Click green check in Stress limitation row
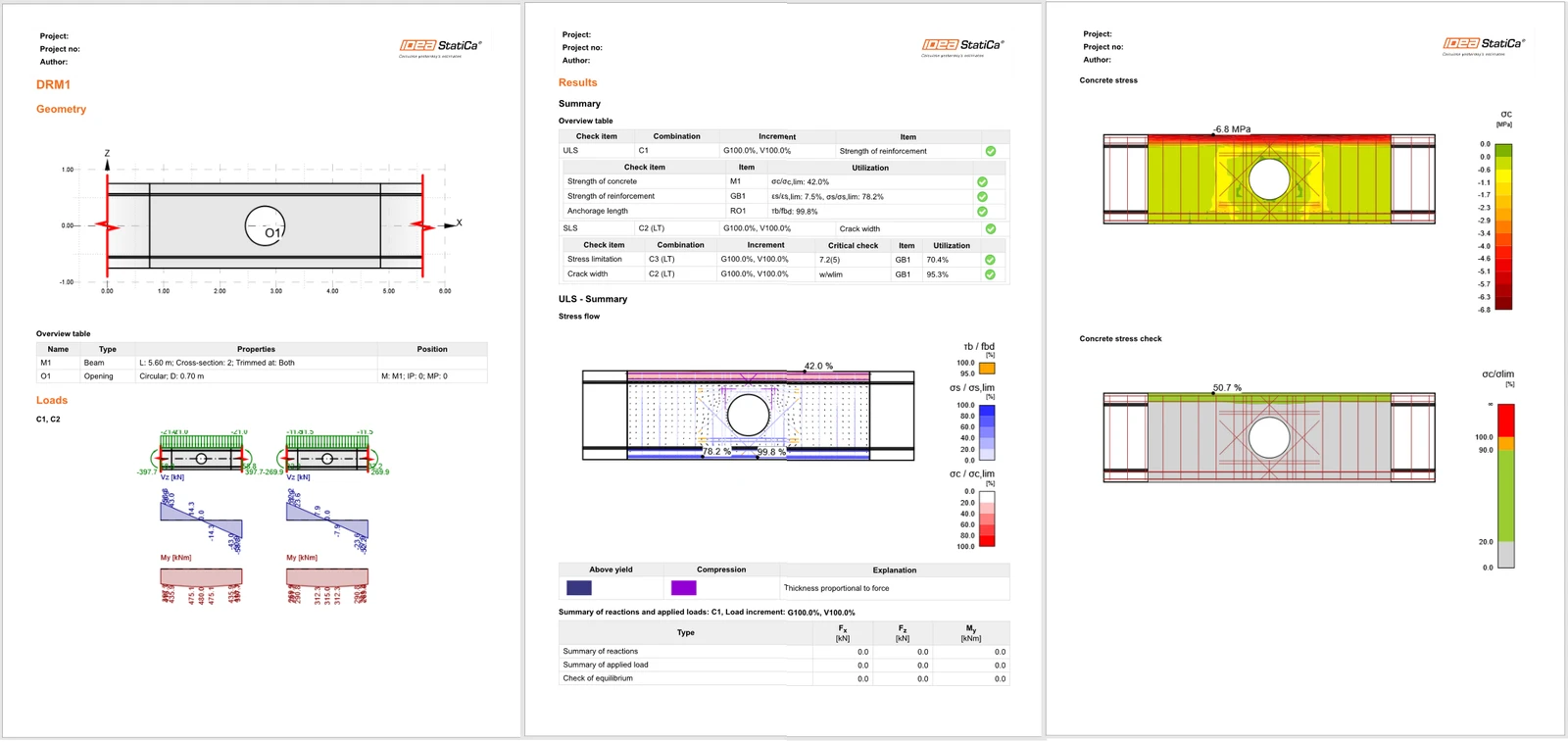The width and height of the screenshot is (1568, 742). pos(990,260)
